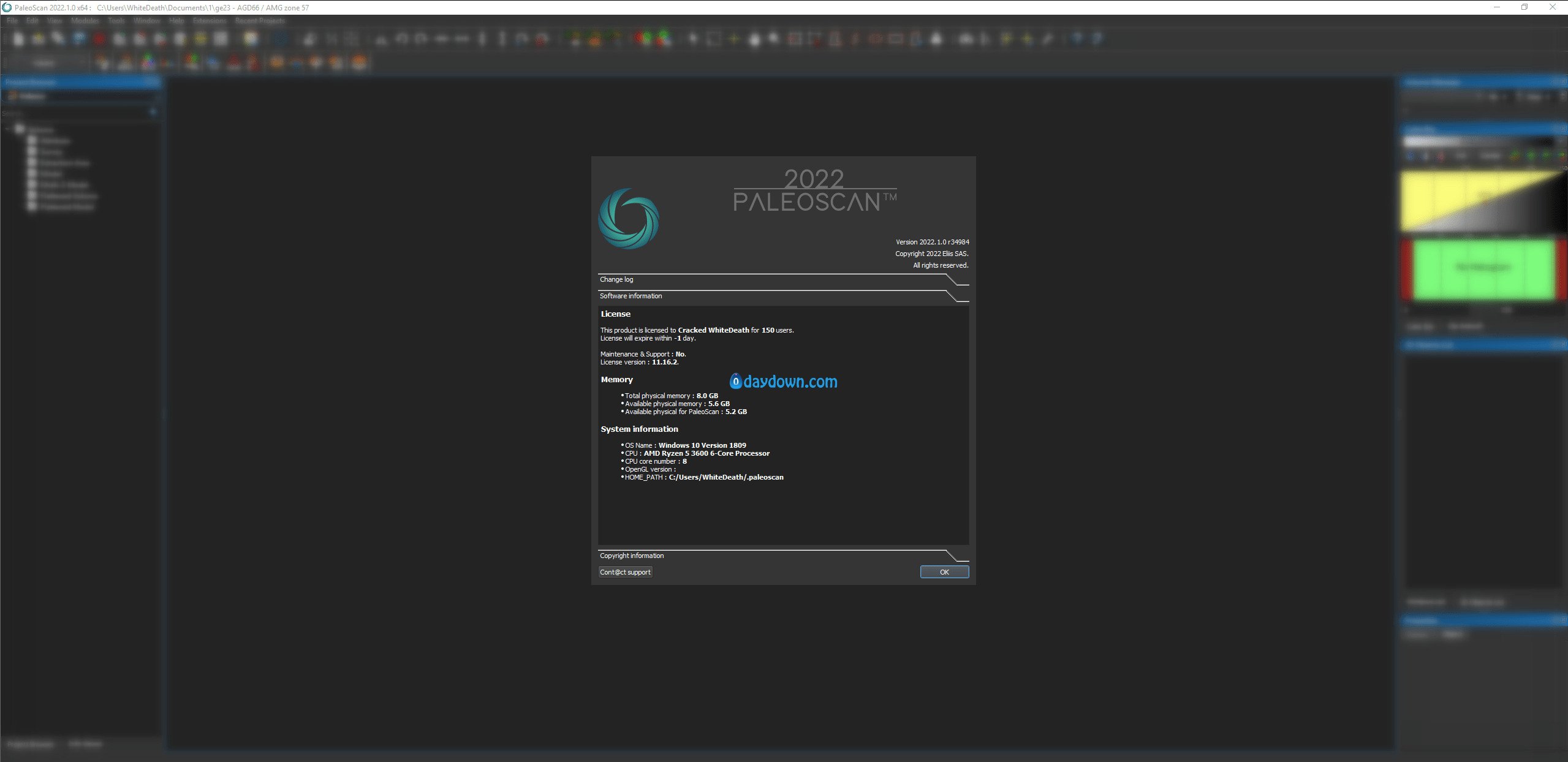The height and width of the screenshot is (762, 1568).
Task: Click "License will expire within -1 day." line
Action: click(x=648, y=338)
